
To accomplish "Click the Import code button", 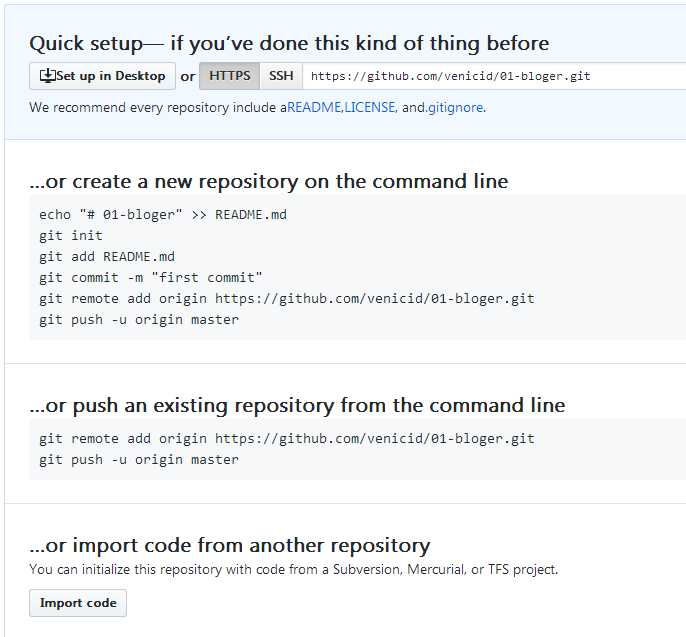I will pyautogui.click(x=78, y=603).
